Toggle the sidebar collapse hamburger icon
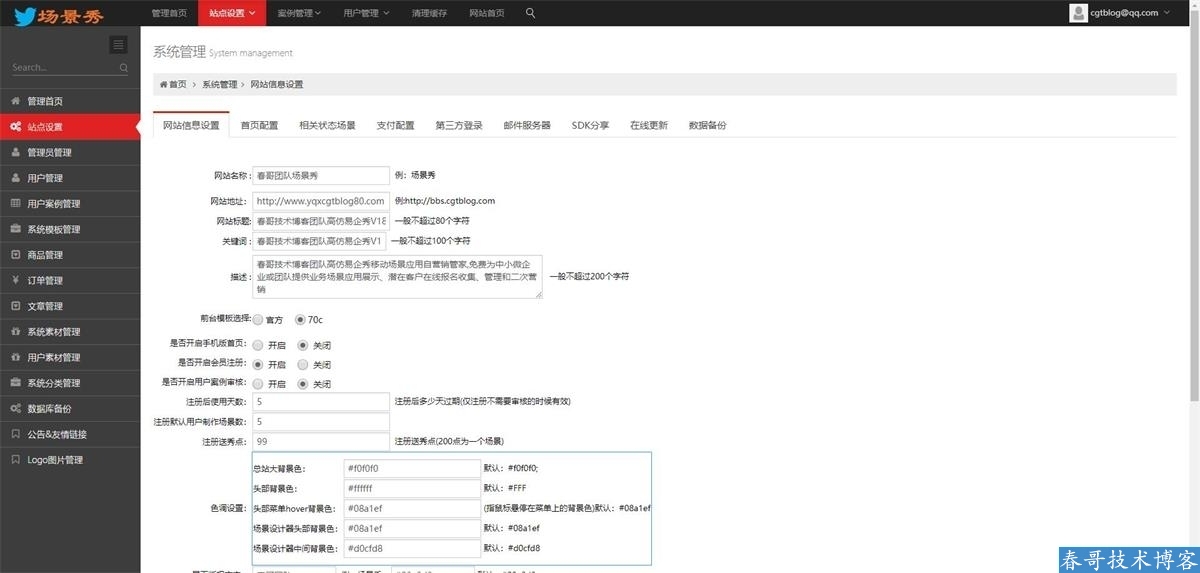Viewport: 1200px width, 573px height. (x=119, y=45)
